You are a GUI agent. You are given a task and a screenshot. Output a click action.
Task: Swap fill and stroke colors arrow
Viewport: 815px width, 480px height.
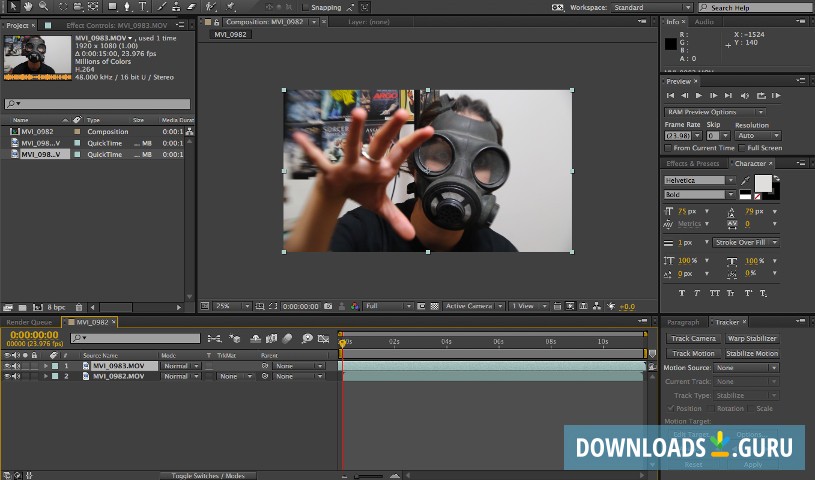coord(776,178)
